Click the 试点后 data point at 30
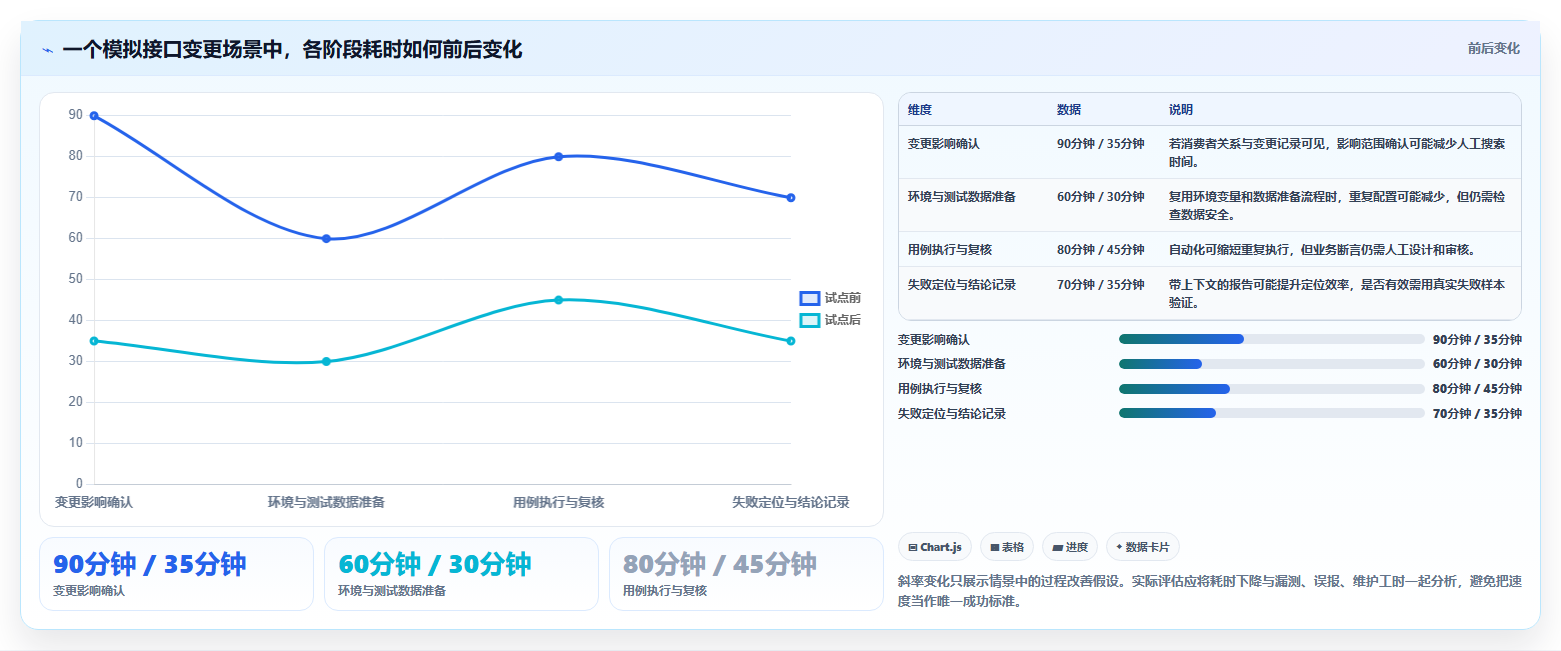1561x651 pixels. click(x=326, y=361)
